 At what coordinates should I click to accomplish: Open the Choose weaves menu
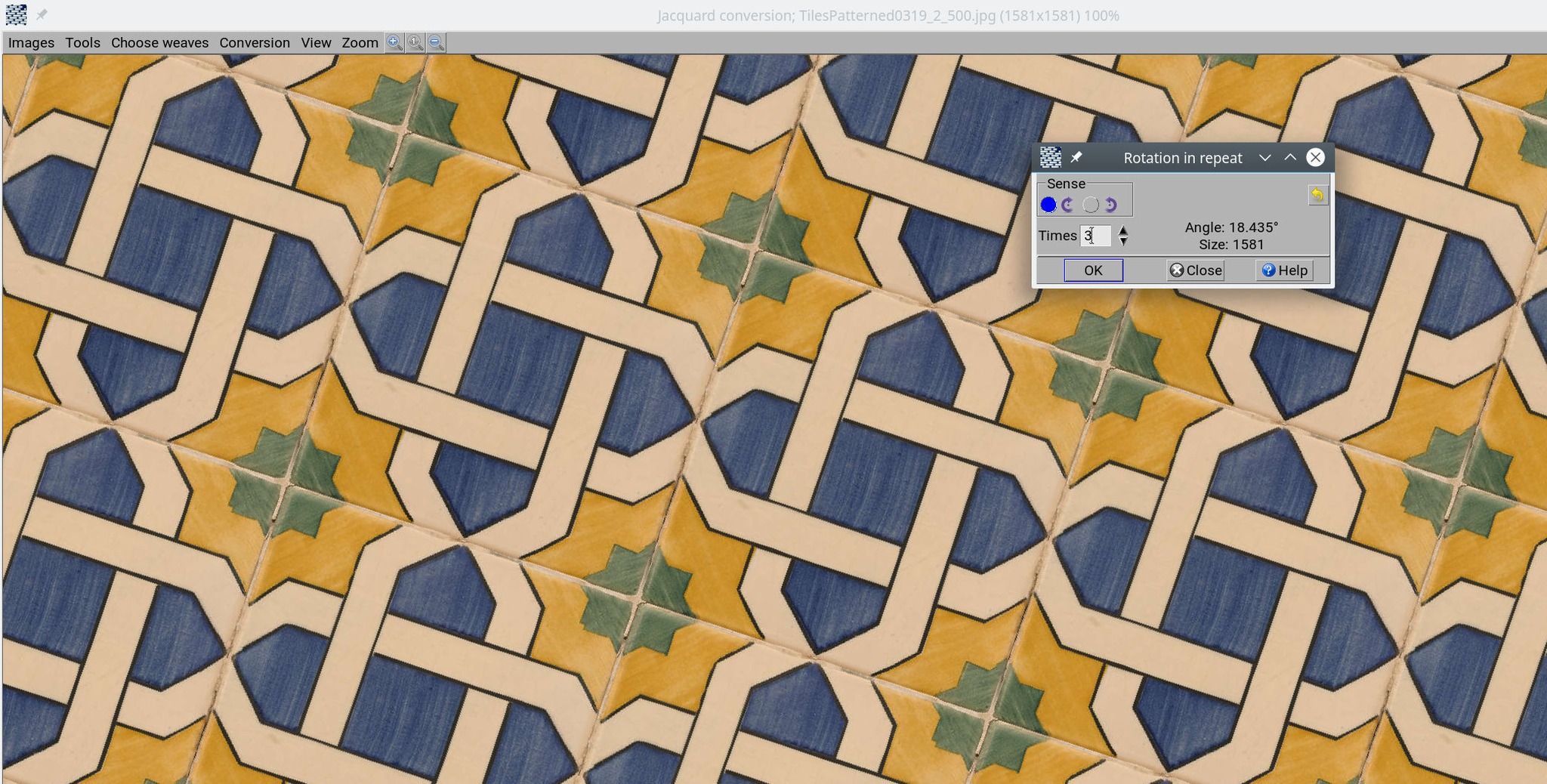(x=159, y=42)
